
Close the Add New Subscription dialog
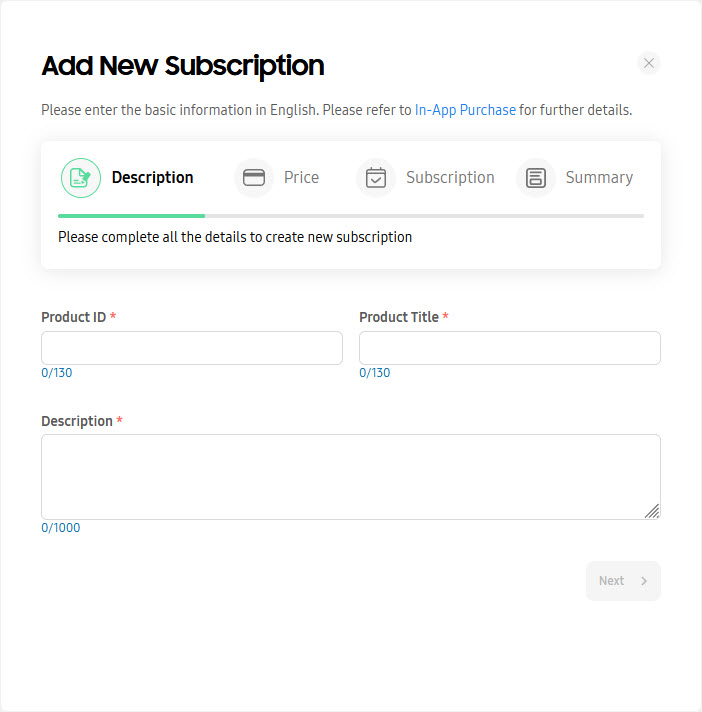tap(648, 63)
